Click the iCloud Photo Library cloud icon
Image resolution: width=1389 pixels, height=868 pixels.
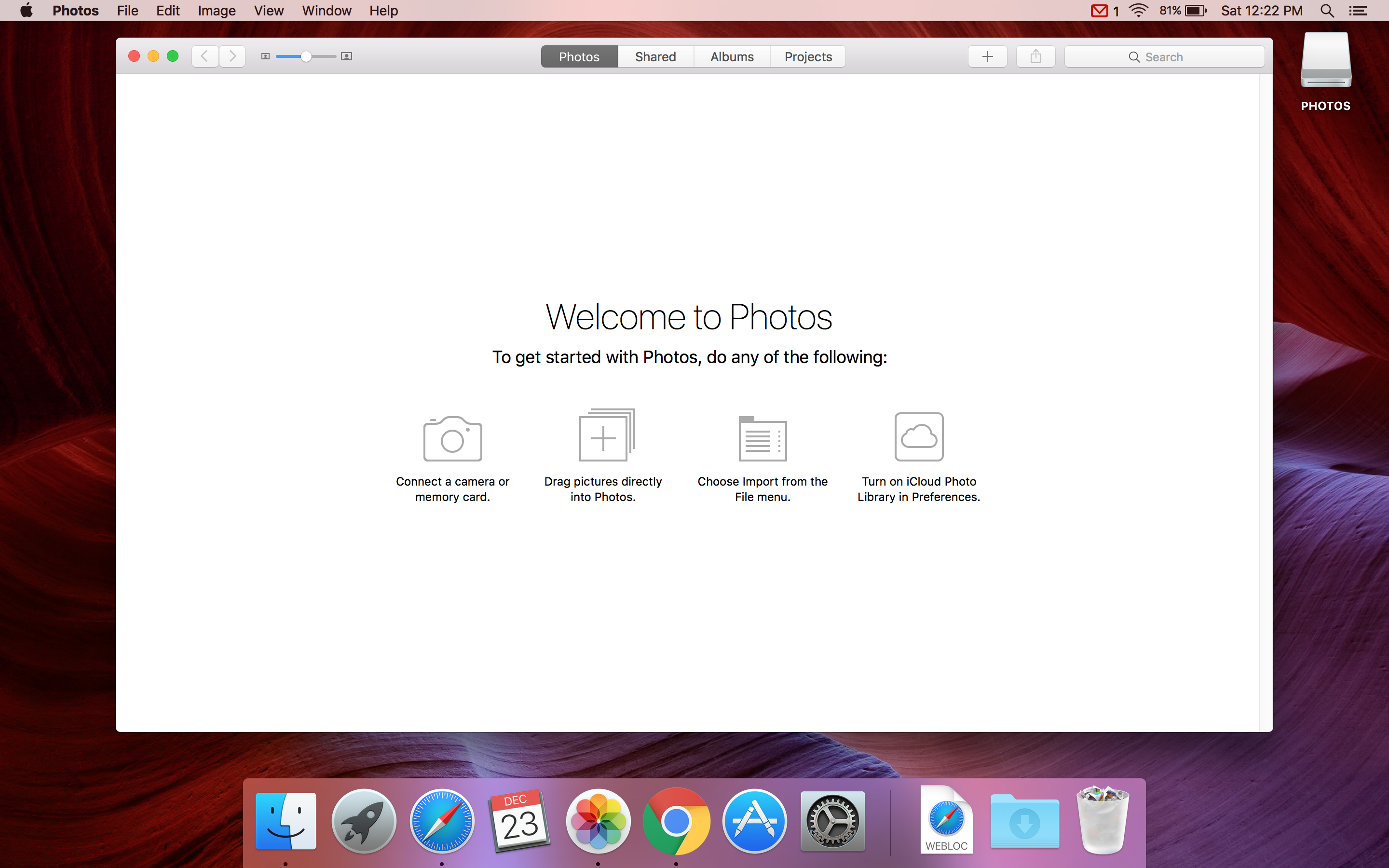[919, 436]
